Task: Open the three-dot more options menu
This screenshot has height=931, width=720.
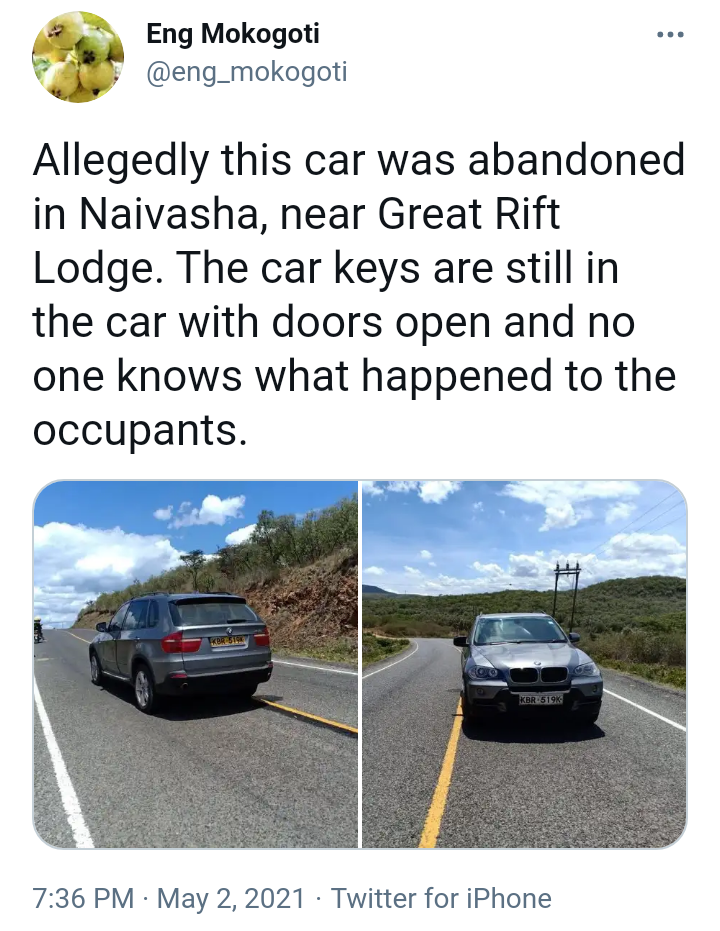Action: pos(671,35)
